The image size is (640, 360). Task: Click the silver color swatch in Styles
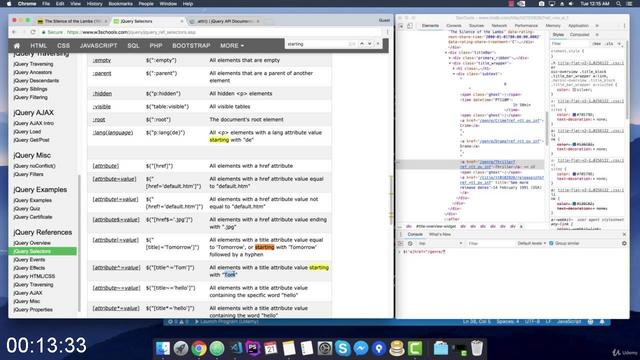(574, 89)
